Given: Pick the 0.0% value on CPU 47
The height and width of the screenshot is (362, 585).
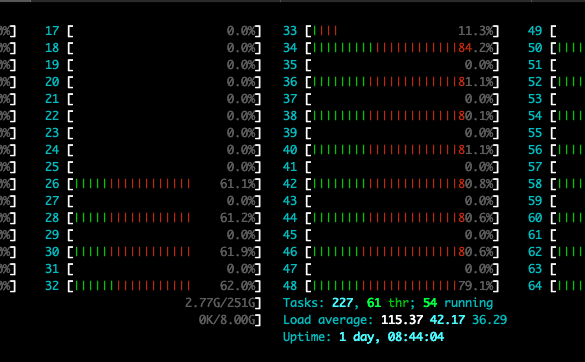Looking at the screenshot, I should click(479, 269).
